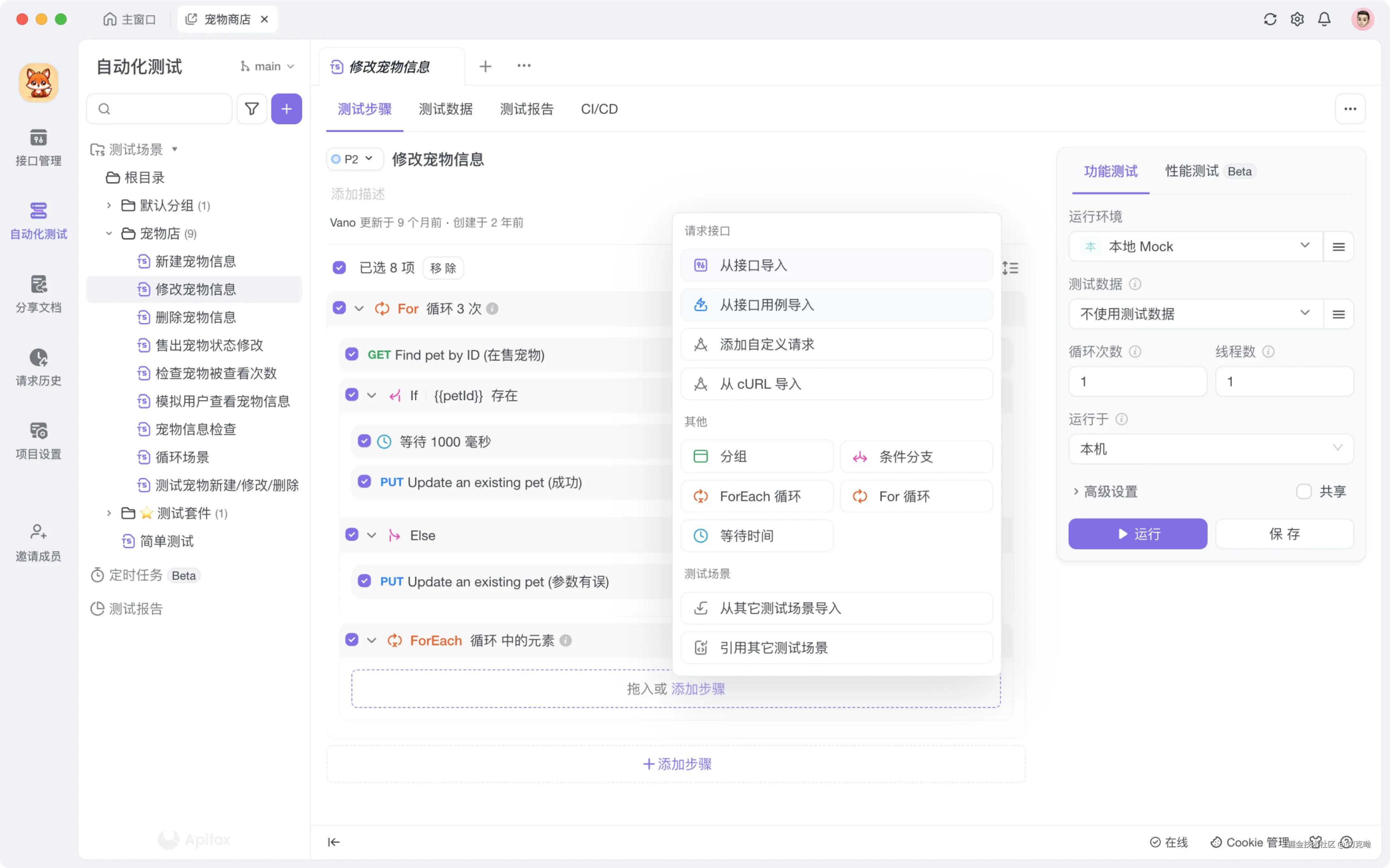Click the refresh icon in title bar

(1270, 19)
